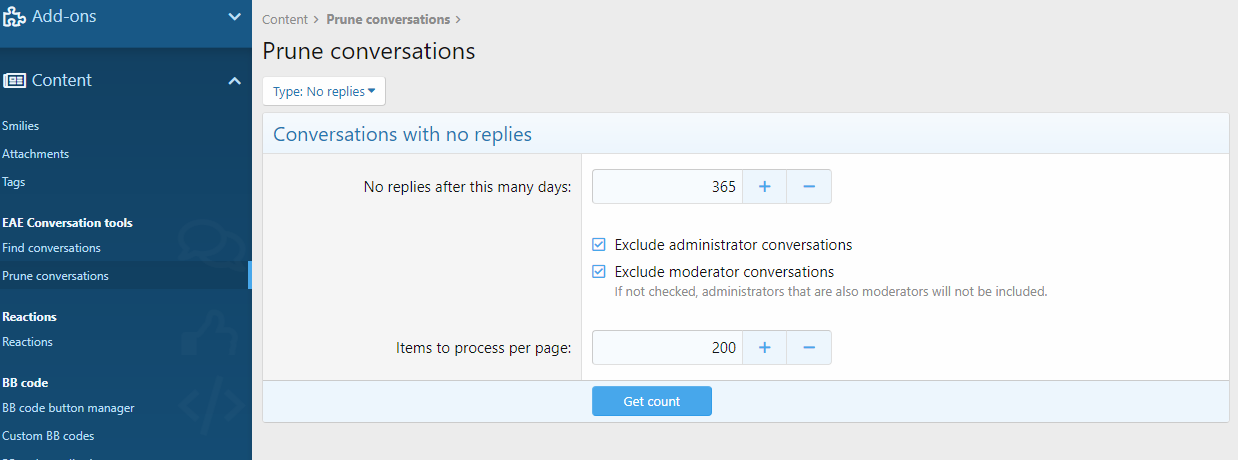Viewport: 1238px width, 460px height.
Task: Navigate to Reactions sidebar link
Action: tap(27, 342)
